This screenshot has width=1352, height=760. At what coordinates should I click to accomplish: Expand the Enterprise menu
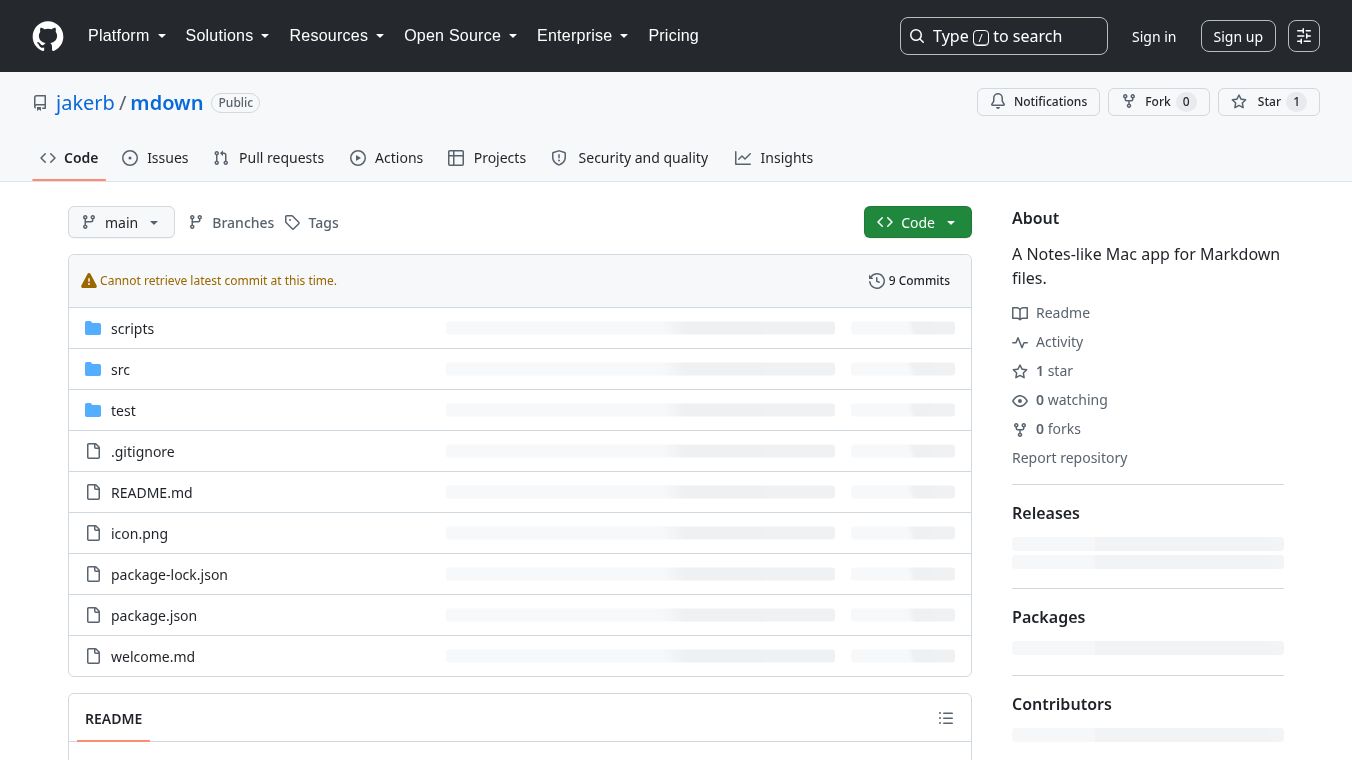[x=583, y=36]
